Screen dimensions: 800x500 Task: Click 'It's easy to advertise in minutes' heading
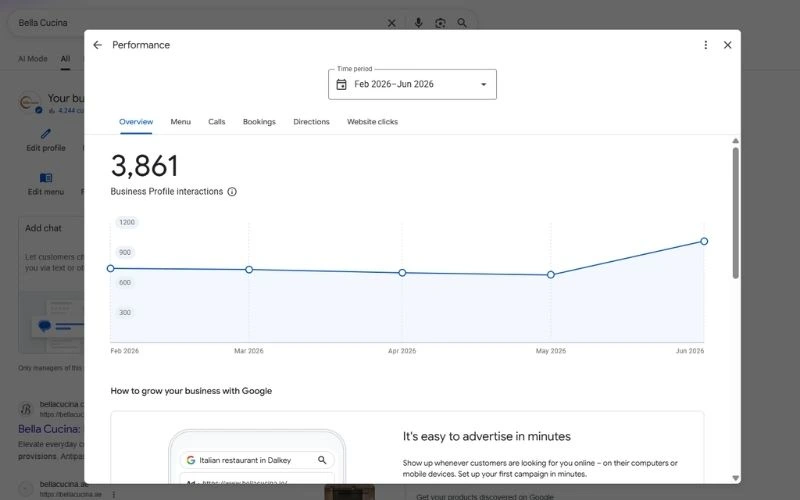point(487,436)
